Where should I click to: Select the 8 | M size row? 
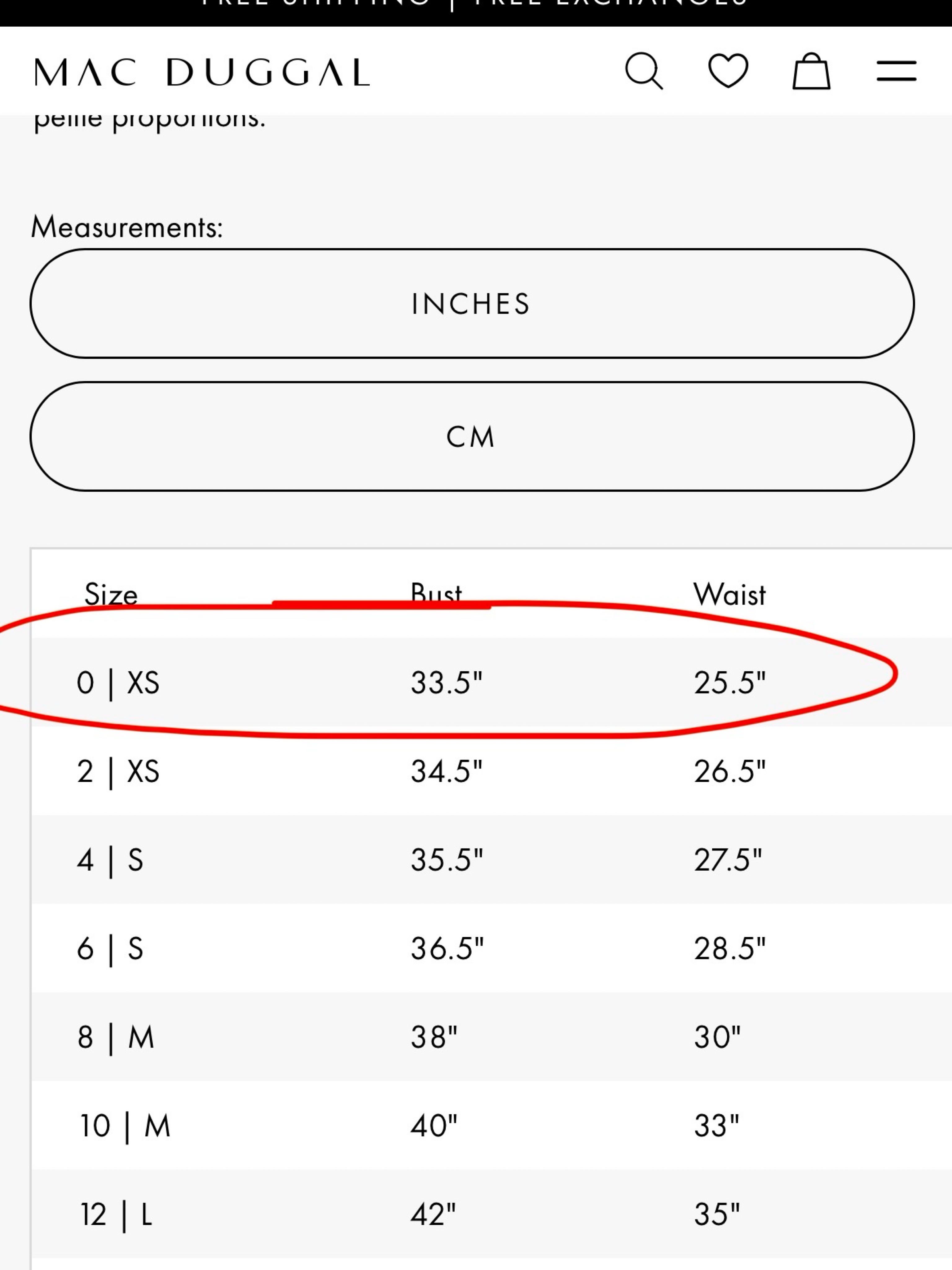[x=492, y=1037]
